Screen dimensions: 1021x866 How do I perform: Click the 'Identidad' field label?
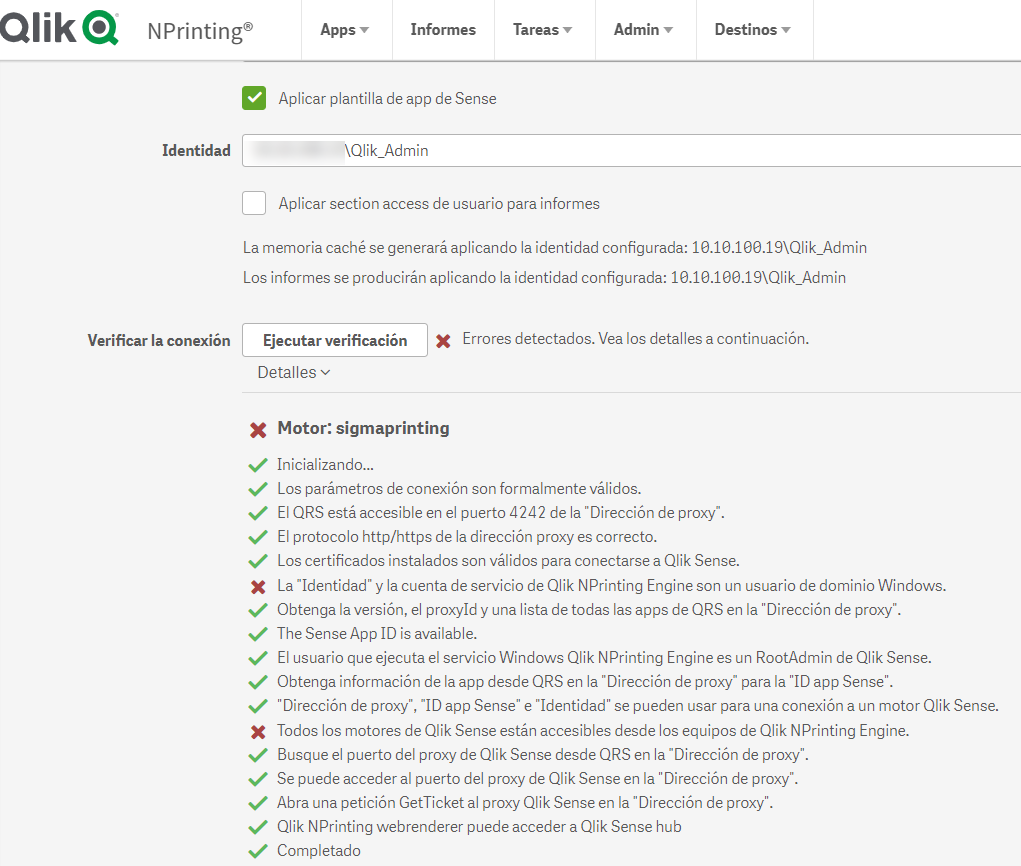[196, 150]
